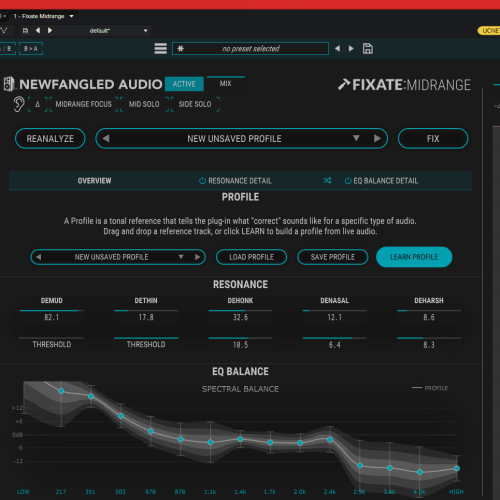The height and width of the screenshot is (500, 500).
Task: Switch to the Resonance Detail tab
Action: tap(240, 181)
